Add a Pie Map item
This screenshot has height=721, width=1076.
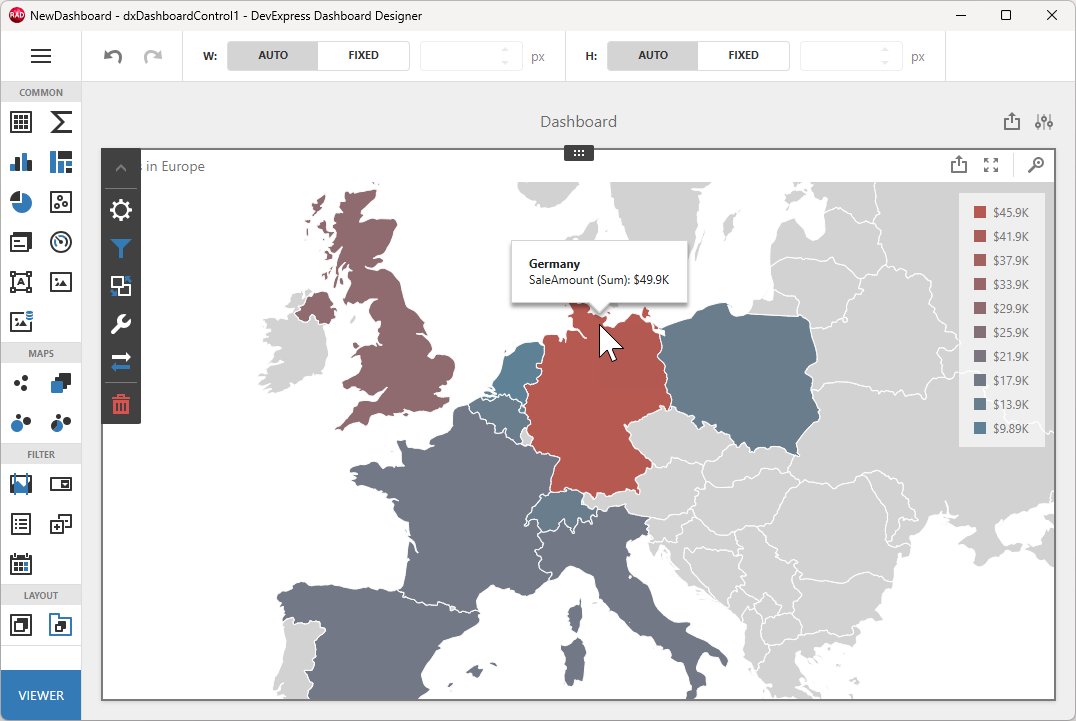(61, 423)
